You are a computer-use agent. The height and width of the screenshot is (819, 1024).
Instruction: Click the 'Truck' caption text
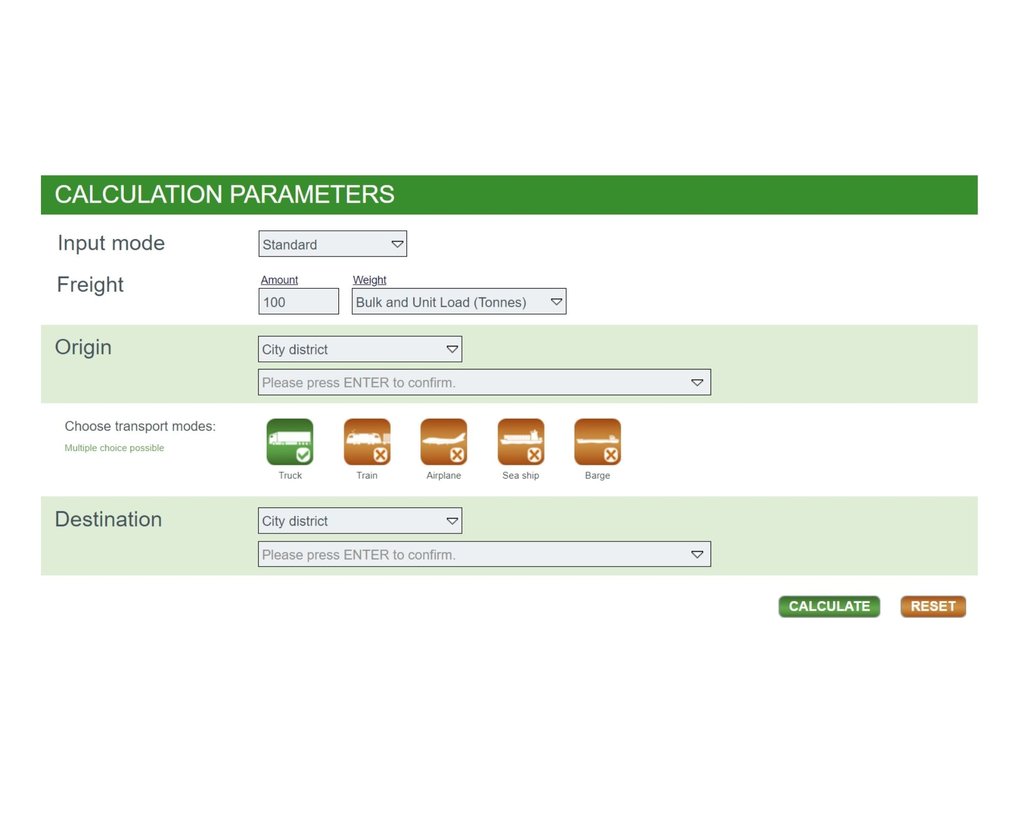(x=290, y=475)
